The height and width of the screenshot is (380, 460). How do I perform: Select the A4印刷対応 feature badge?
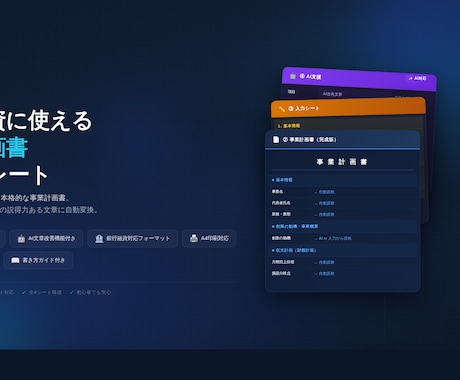point(209,238)
